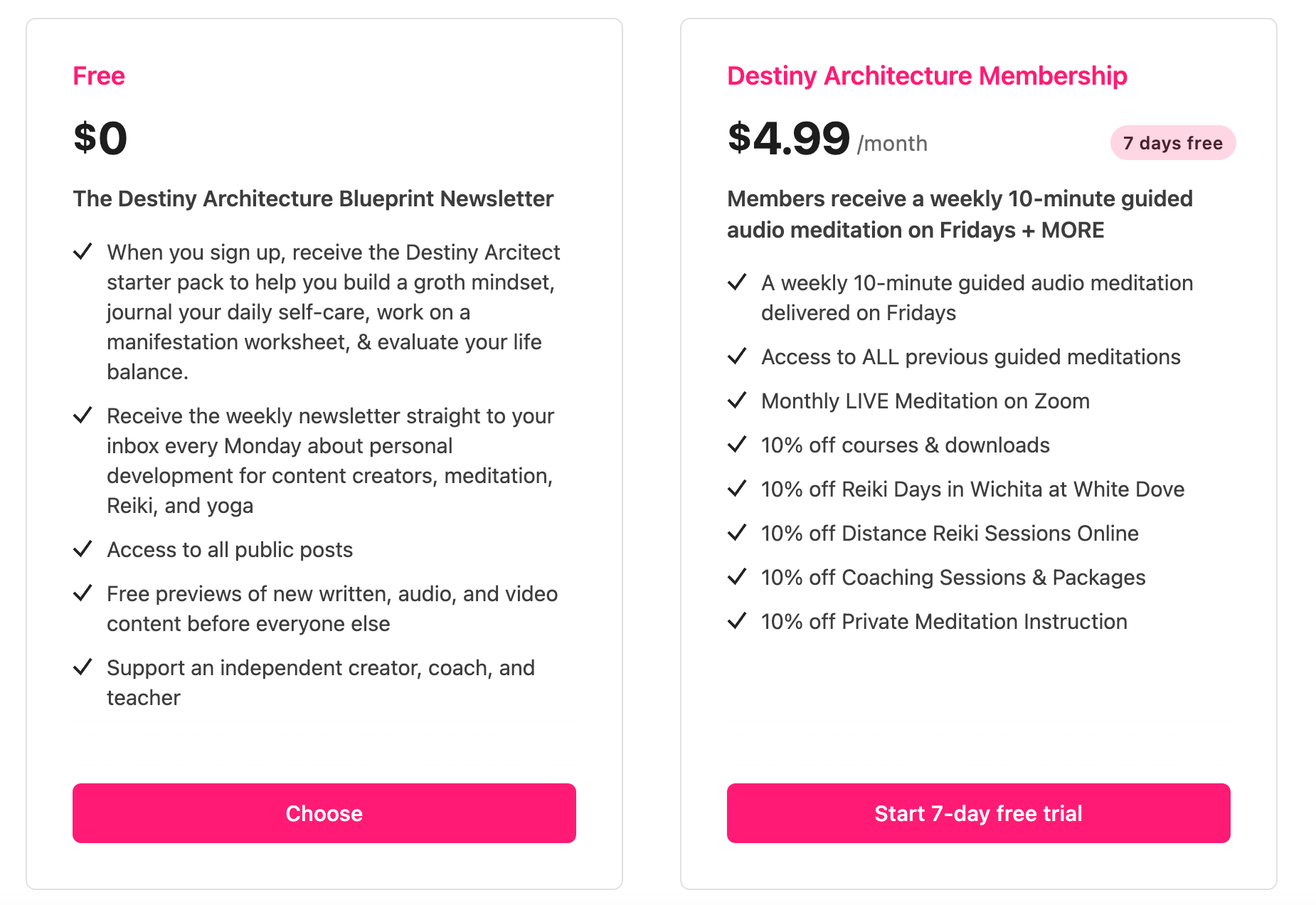Select the Free plan heading
The height and width of the screenshot is (905, 1316).
click(x=99, y=76)
